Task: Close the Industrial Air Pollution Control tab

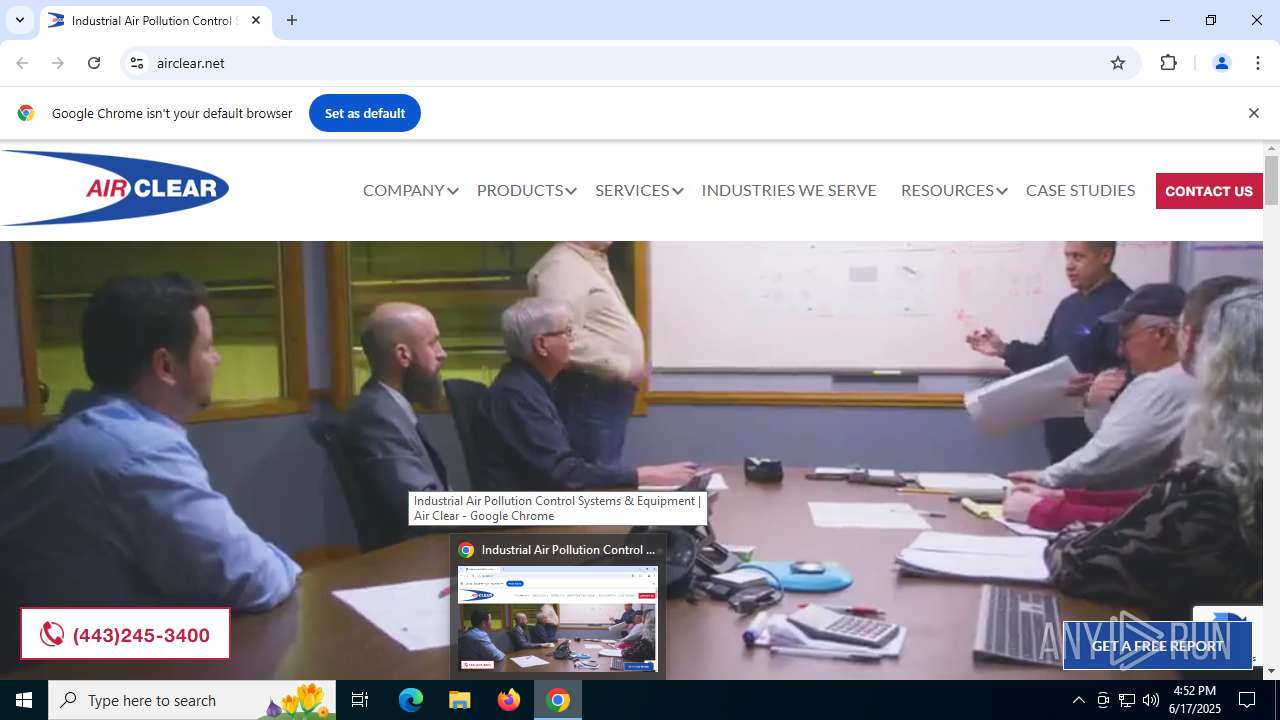Action: pyautogui.click(x=256, y=20)
